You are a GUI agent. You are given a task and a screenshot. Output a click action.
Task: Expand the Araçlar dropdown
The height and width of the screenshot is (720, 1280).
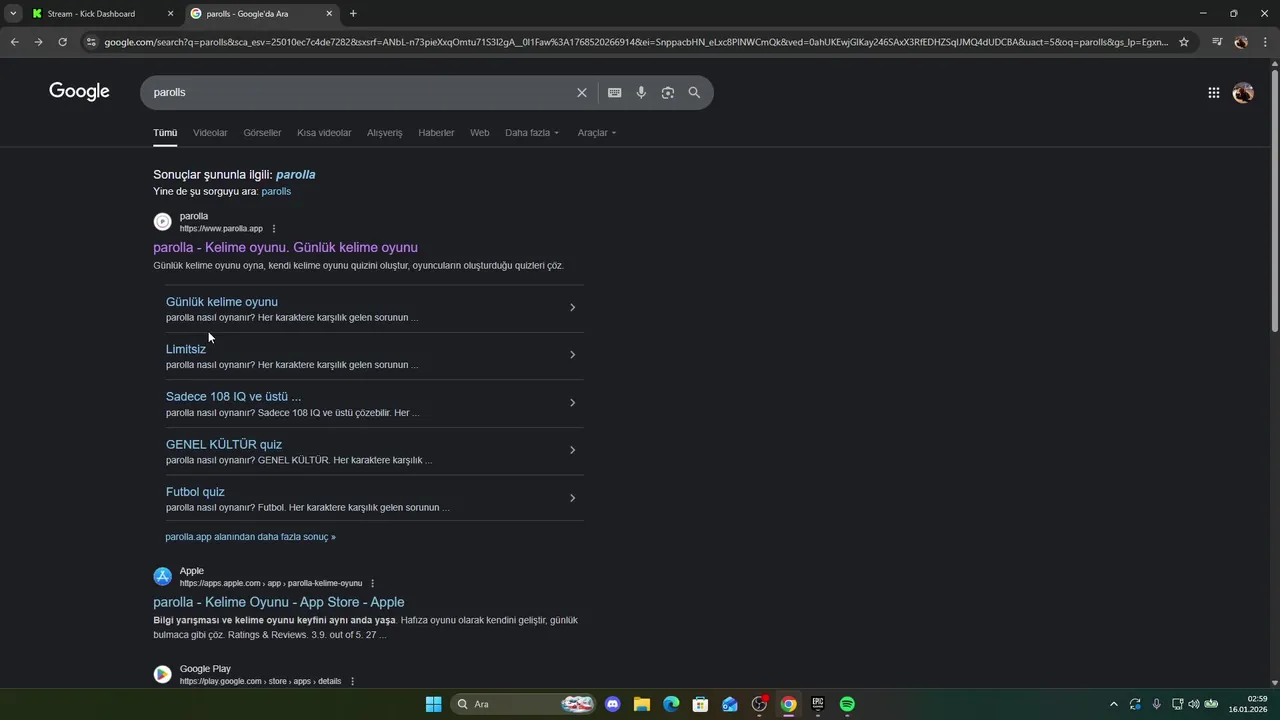point(597,132)
